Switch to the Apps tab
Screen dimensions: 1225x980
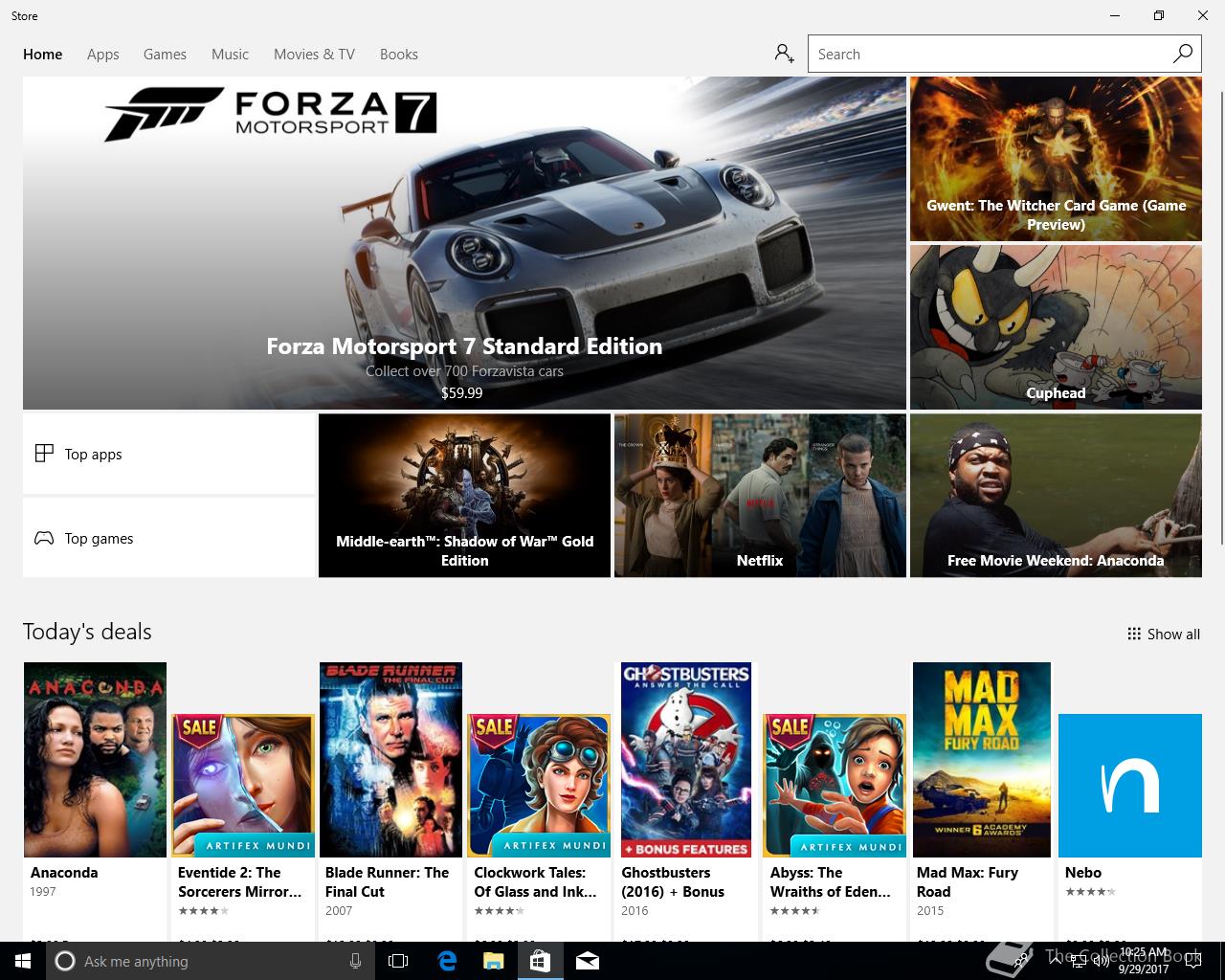(x=103, y=55)
